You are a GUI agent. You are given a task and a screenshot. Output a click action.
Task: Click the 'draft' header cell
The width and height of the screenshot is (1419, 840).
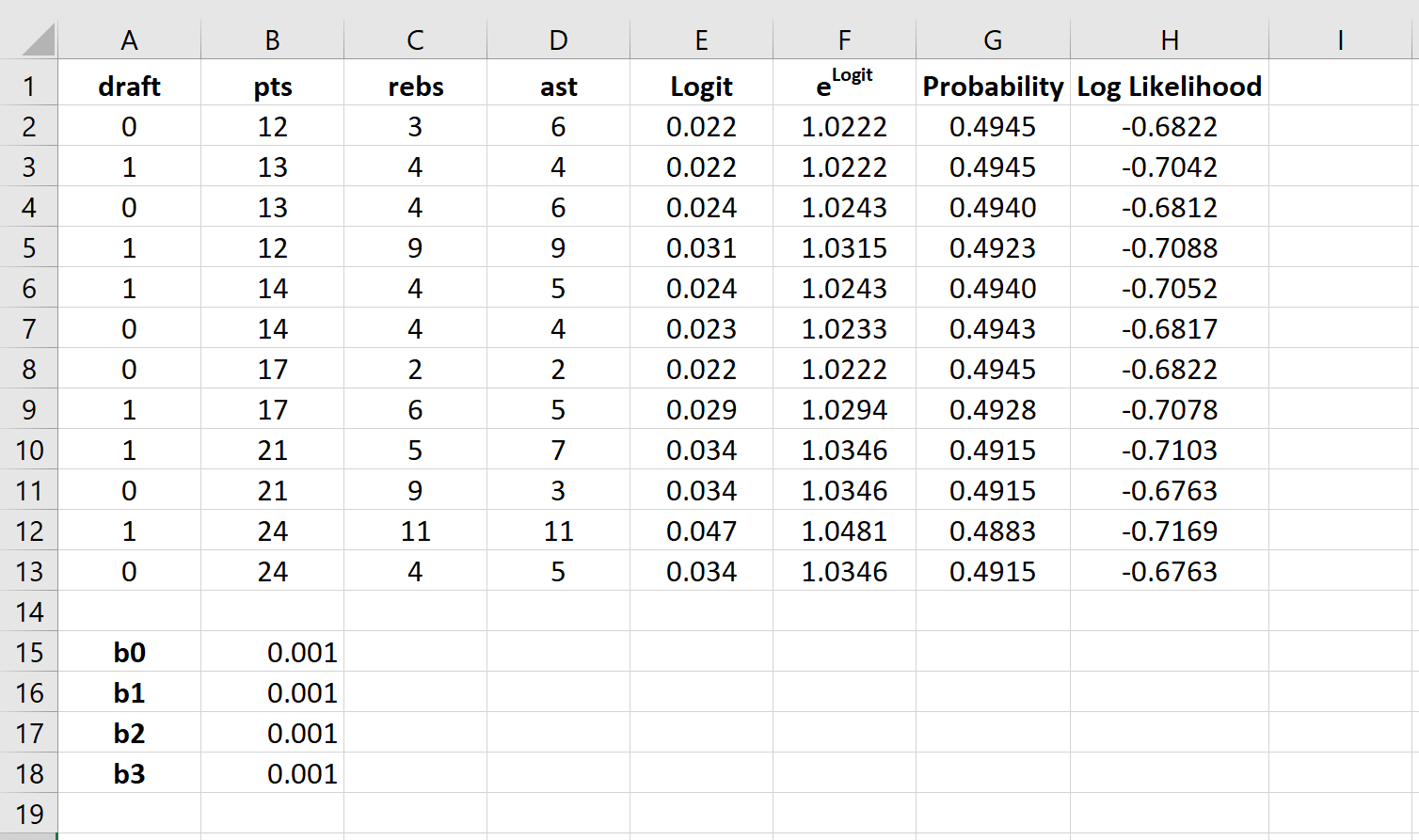129,87
